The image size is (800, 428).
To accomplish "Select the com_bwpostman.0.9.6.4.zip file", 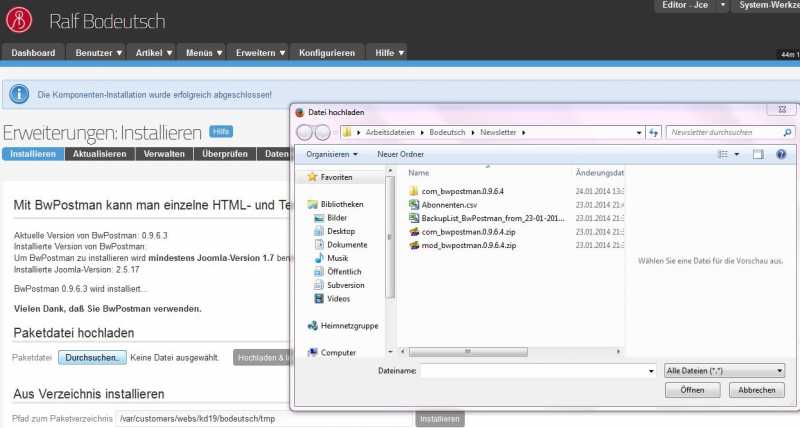I will [468, 231].
